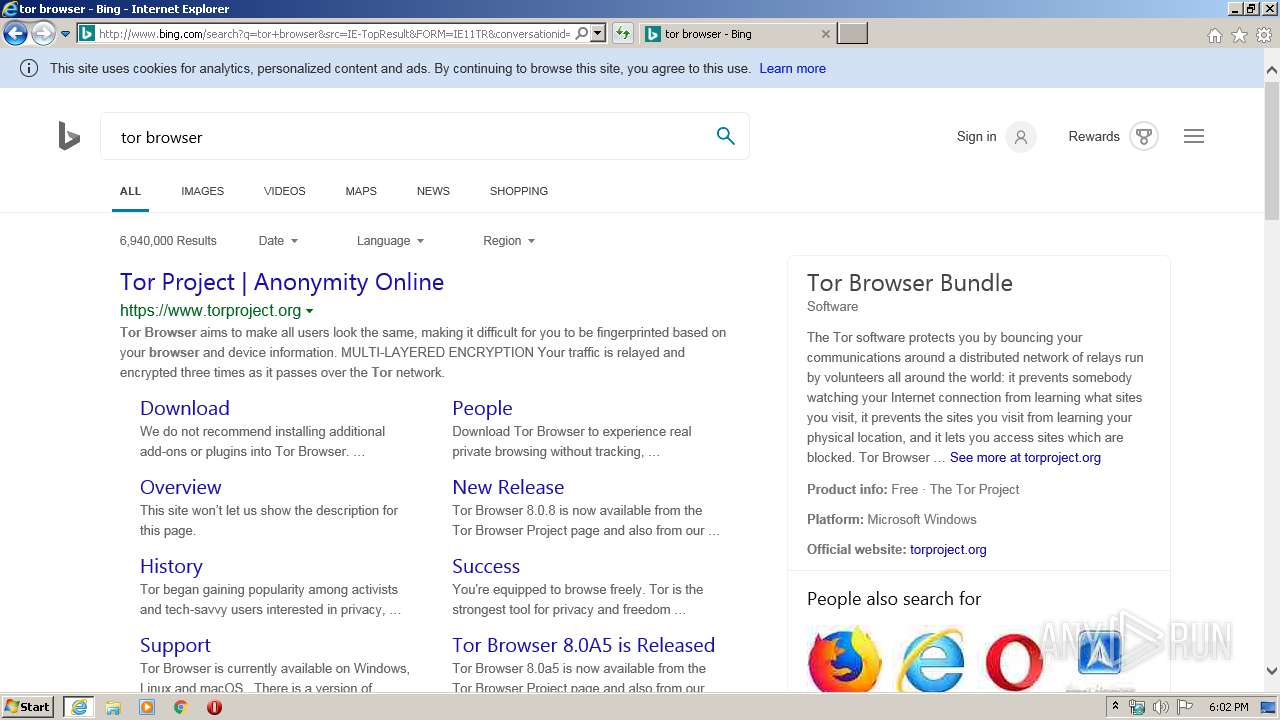Click the address bar URL field
Image resolution: width=1280 pixels, height=720 pixels.
tap(335, 34)
